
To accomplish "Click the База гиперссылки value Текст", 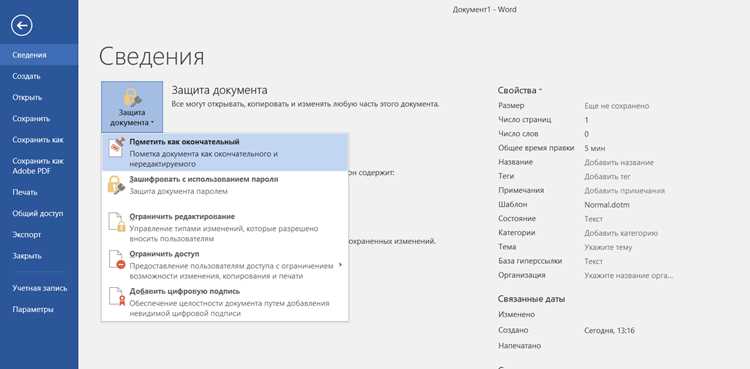I will (x=594, y=261).
